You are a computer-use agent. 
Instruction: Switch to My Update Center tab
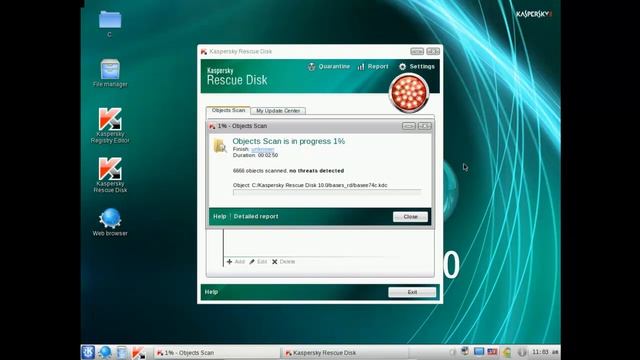(x=278, y=111)
